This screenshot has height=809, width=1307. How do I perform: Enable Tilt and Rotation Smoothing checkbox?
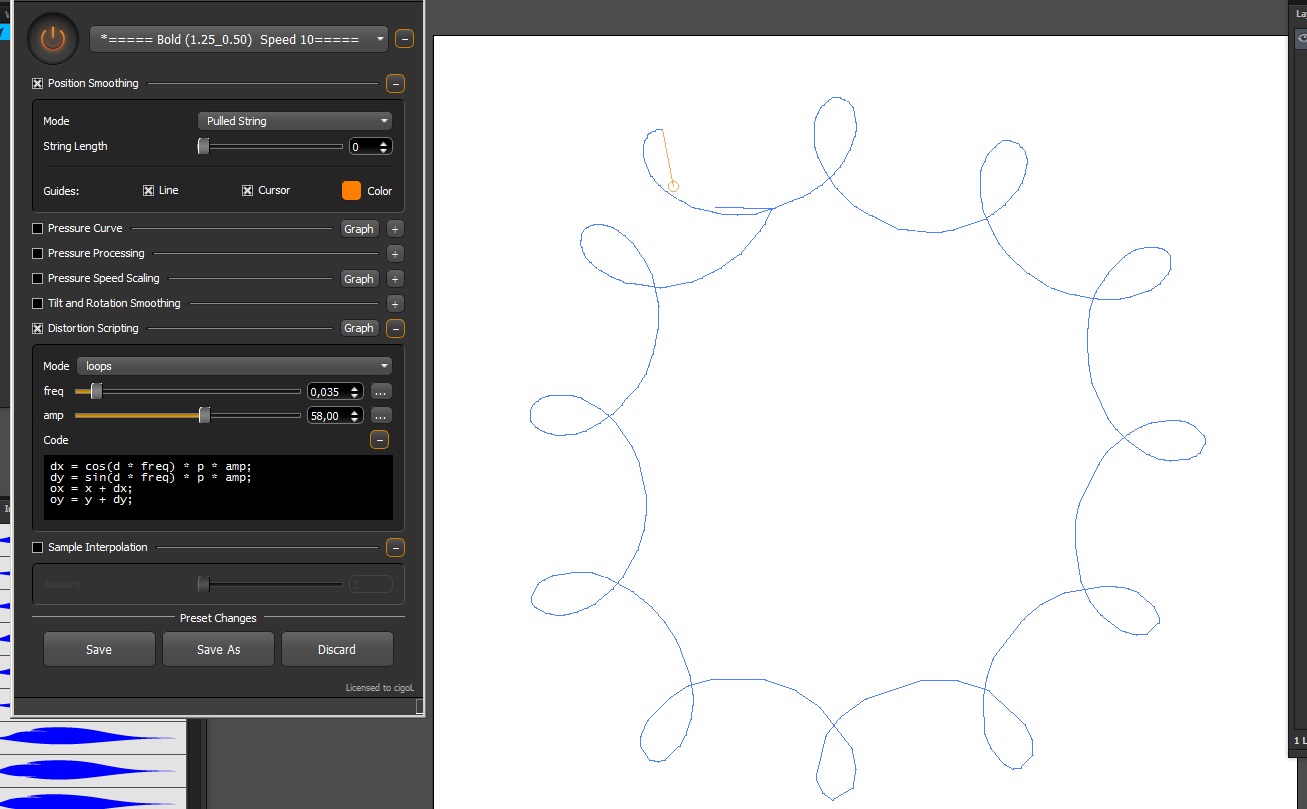point(38,304)
